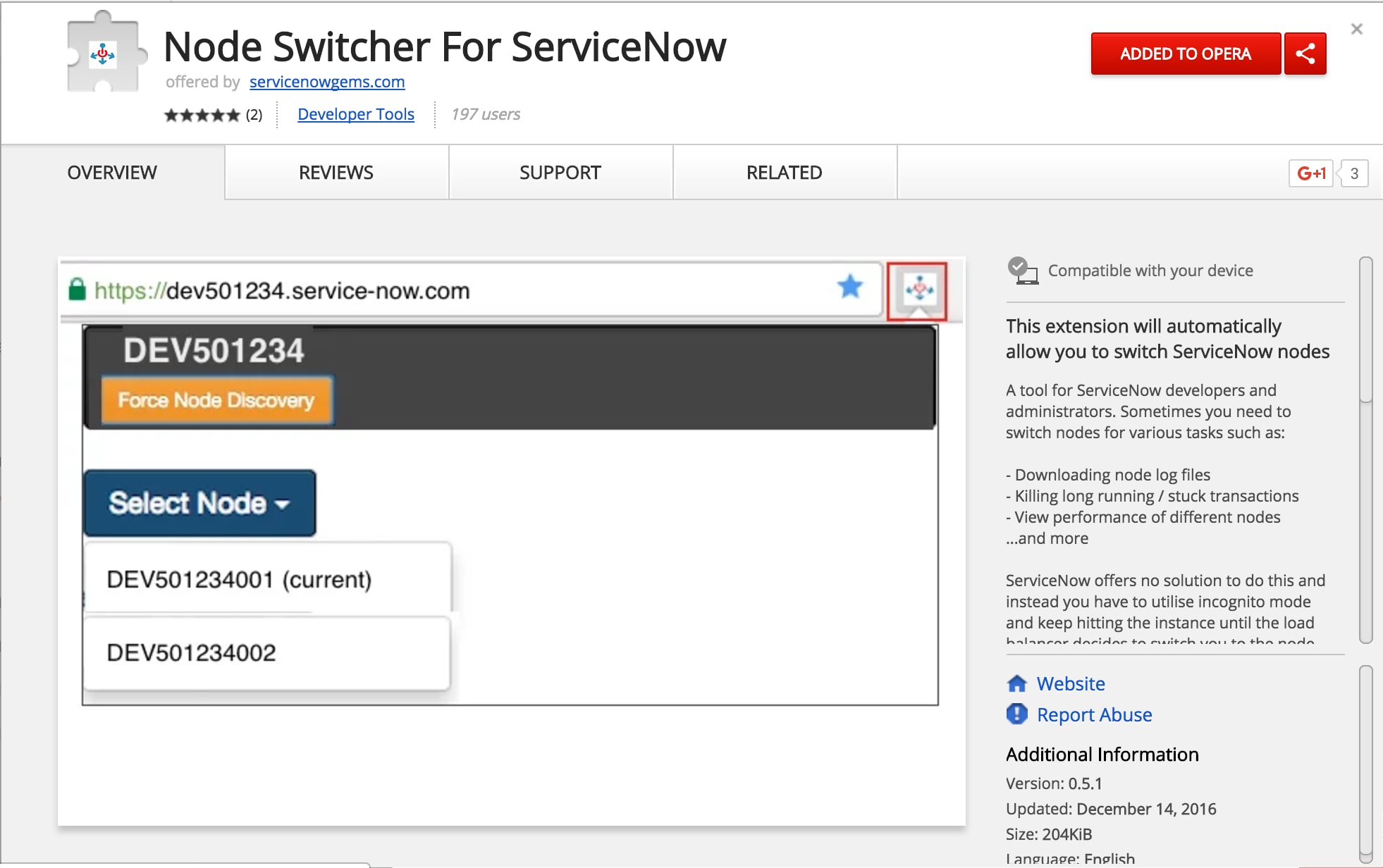
Task: Click the compatible with your device icon
Action: pos(1022,271)
